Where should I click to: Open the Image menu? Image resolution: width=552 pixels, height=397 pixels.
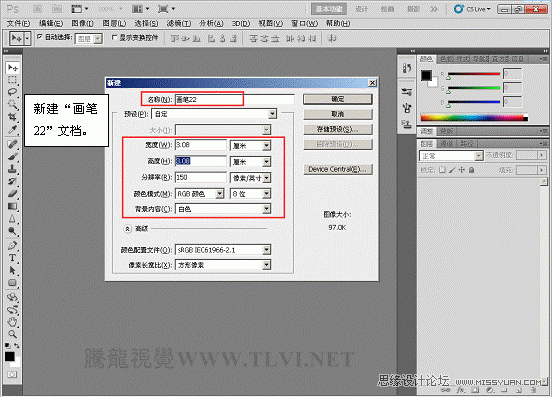coord(82,23)
